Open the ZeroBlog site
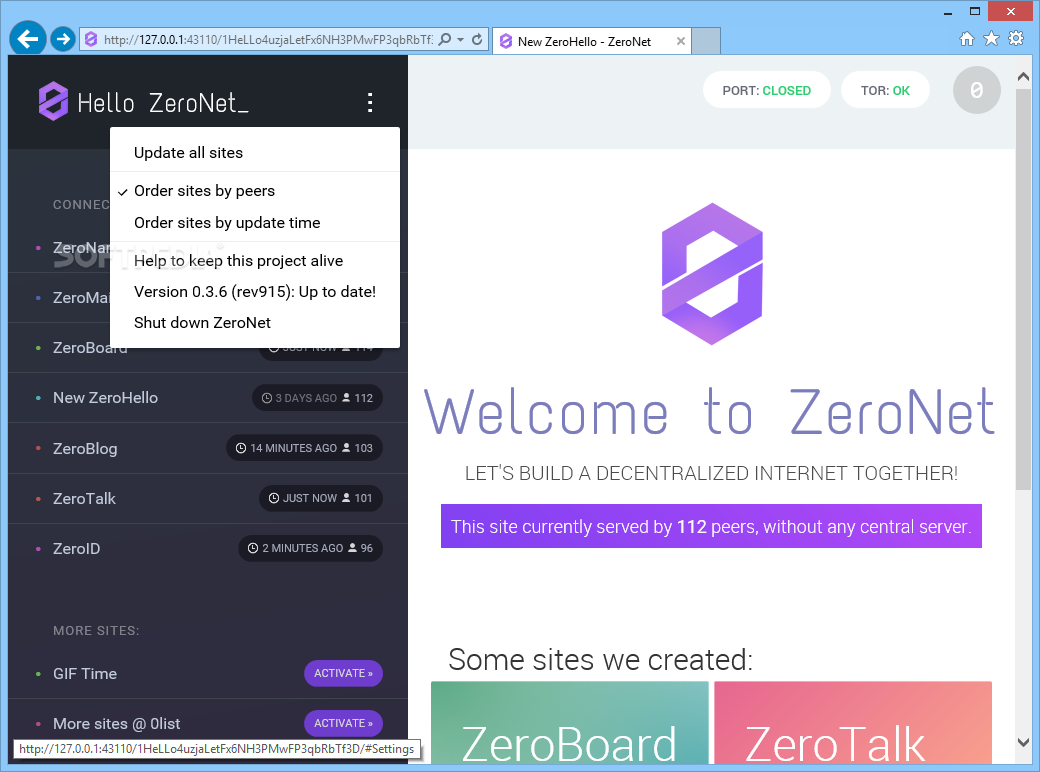Viewport: 1040px width, 772px height. click(x=85, y=448)
